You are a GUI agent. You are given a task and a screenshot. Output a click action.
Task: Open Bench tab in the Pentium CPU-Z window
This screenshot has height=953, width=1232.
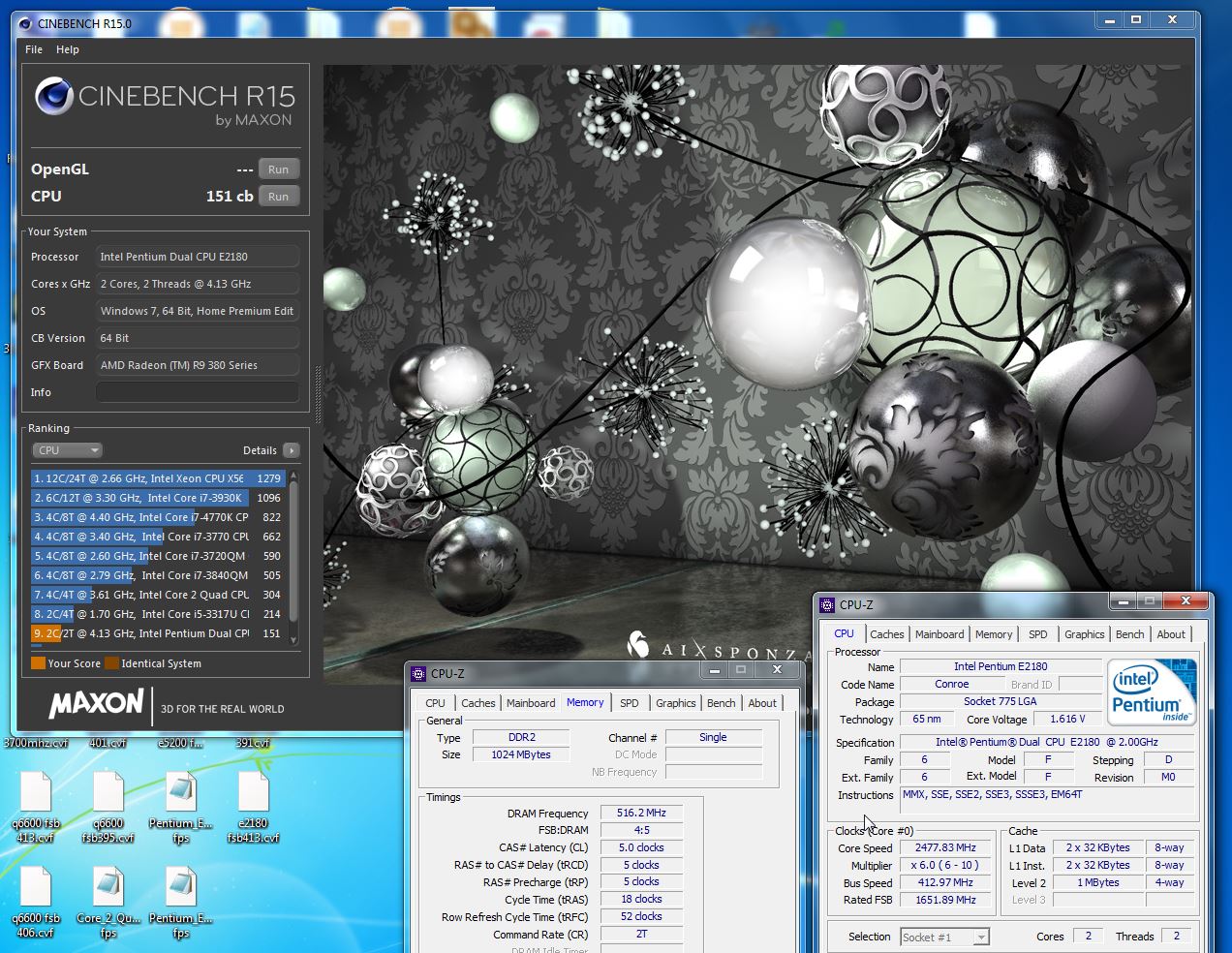tap(1129, 634)
